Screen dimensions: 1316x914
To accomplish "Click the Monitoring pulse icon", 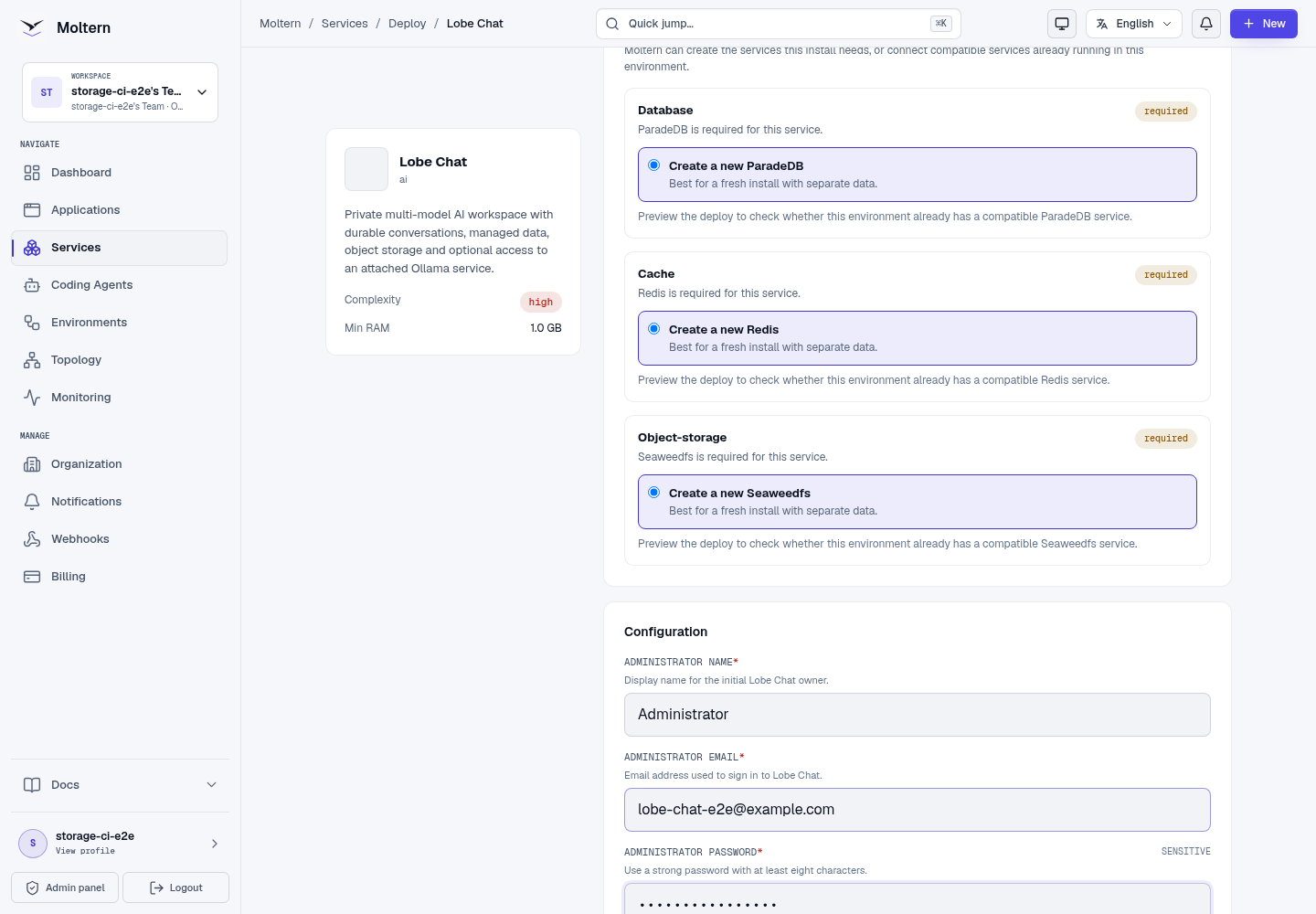I will click(32, 398).
